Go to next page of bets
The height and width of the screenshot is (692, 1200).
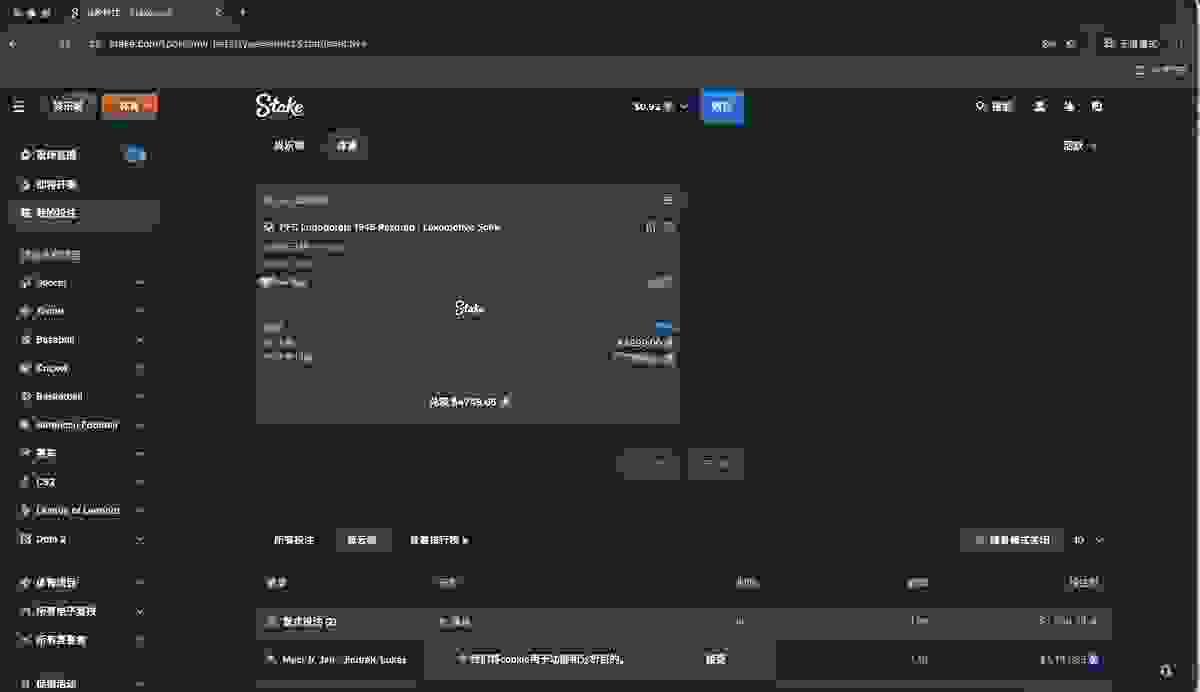coord(716,464)
